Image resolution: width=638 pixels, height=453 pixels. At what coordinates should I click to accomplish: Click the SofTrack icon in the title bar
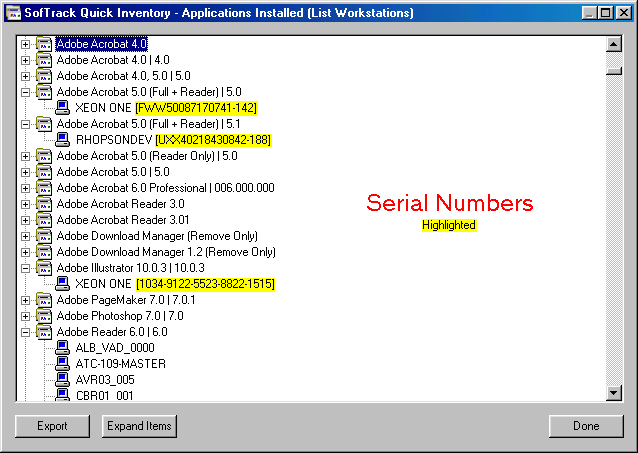pyautogui.click(x=12, y=12)
